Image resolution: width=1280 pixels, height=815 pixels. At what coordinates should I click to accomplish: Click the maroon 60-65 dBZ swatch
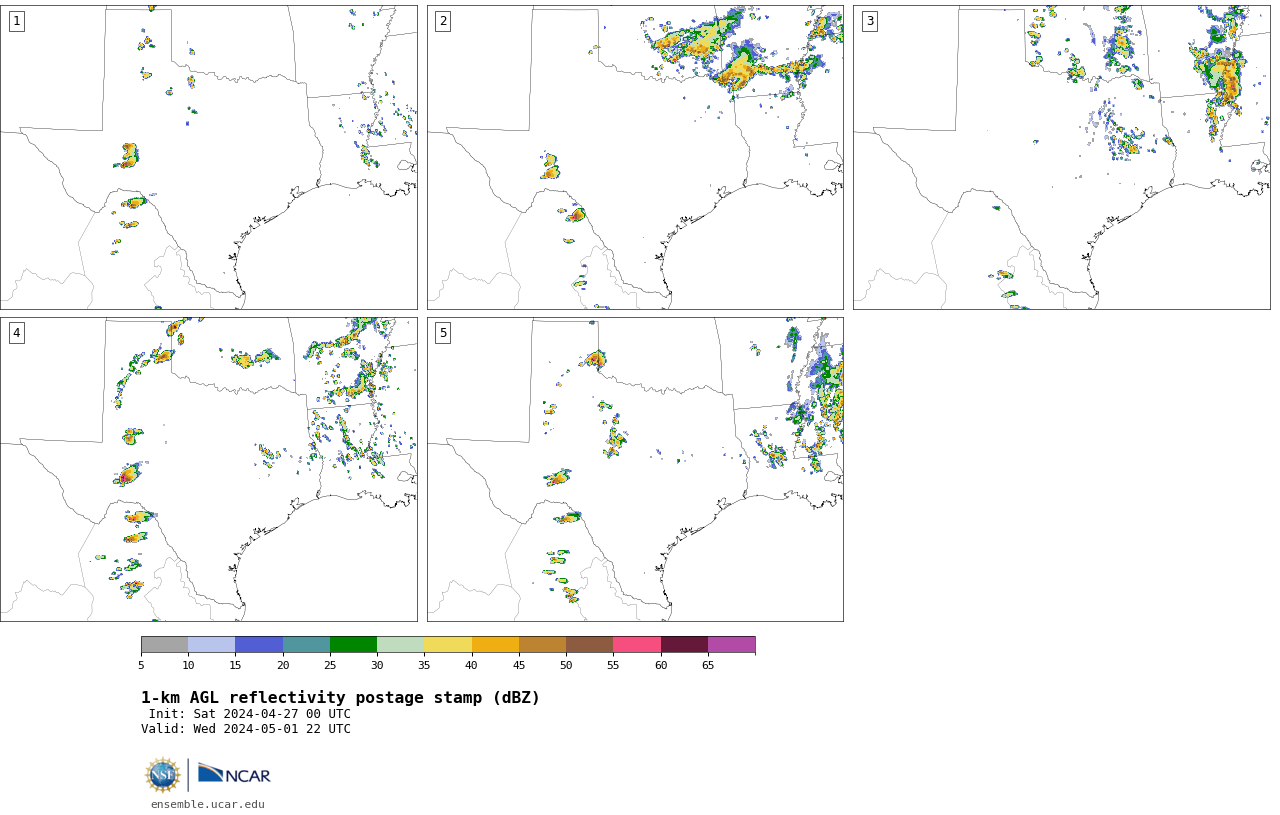[x=684, y=644]
